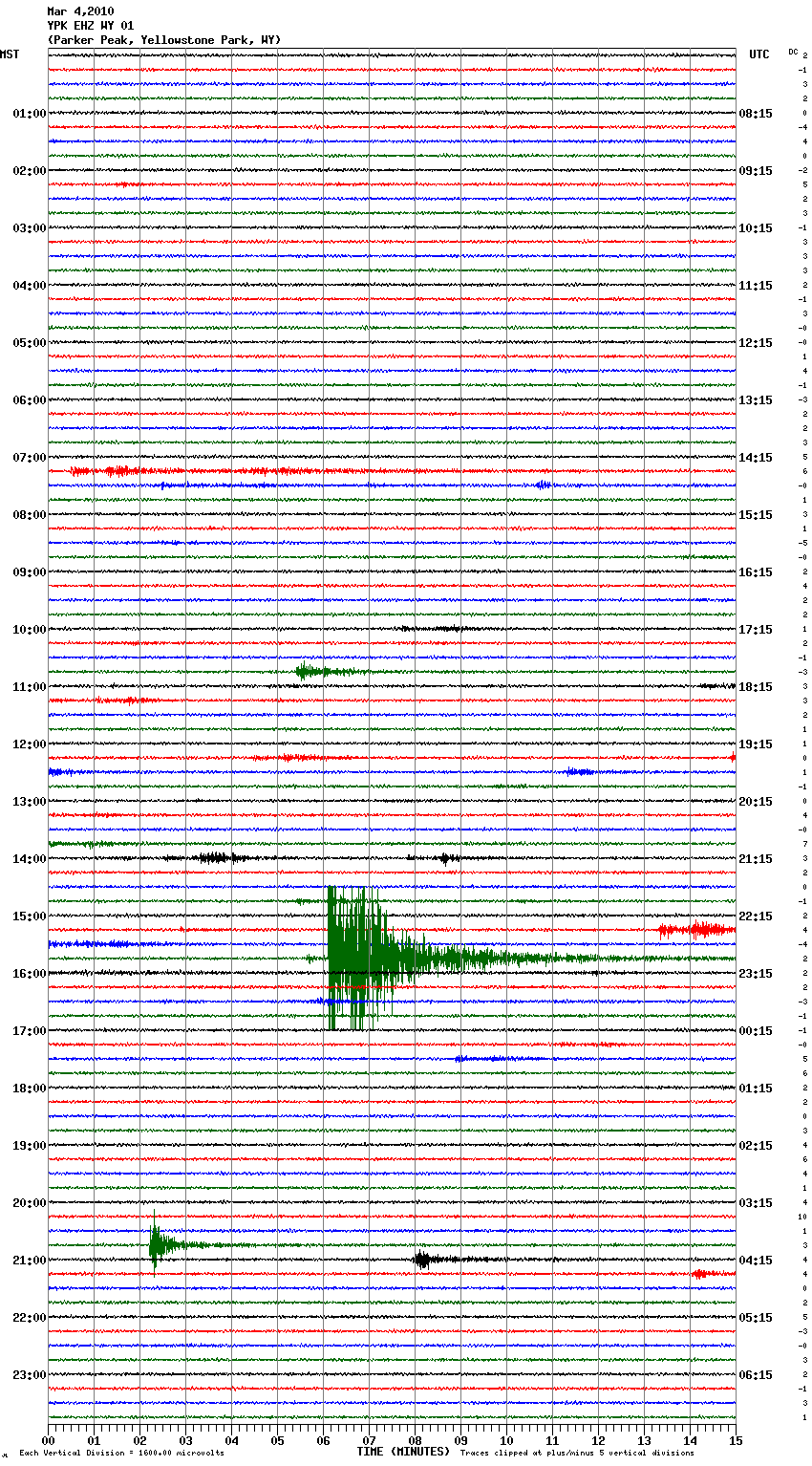Select the 05:00 MST time label
The height and width of the screenshot is (1466, 812).
click(30, 343)
